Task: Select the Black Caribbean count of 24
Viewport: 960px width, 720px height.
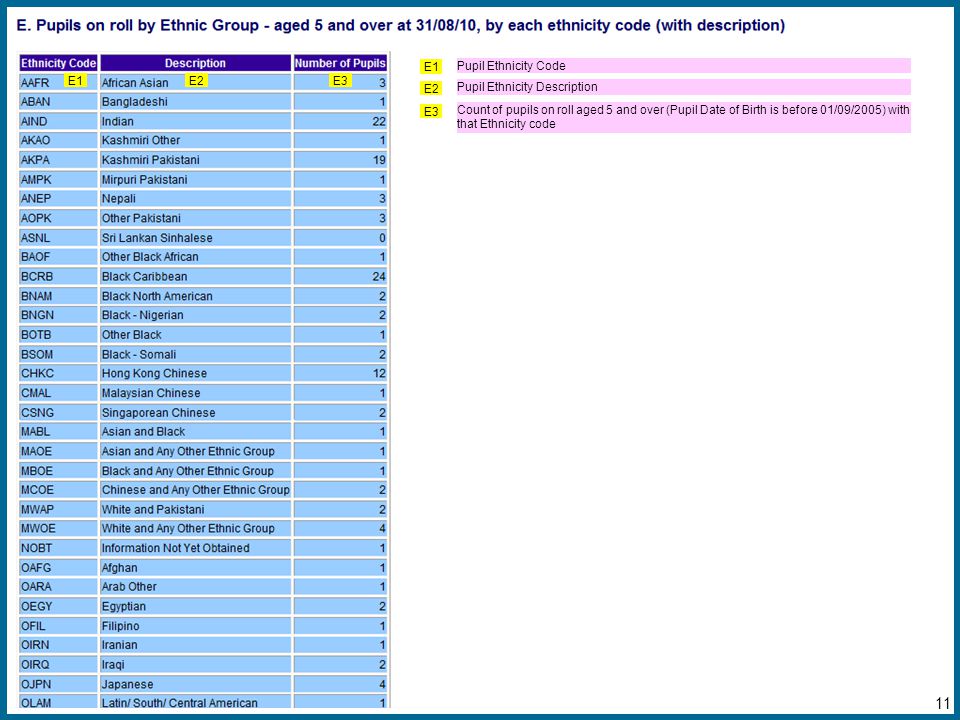Action: pos(340,276)
